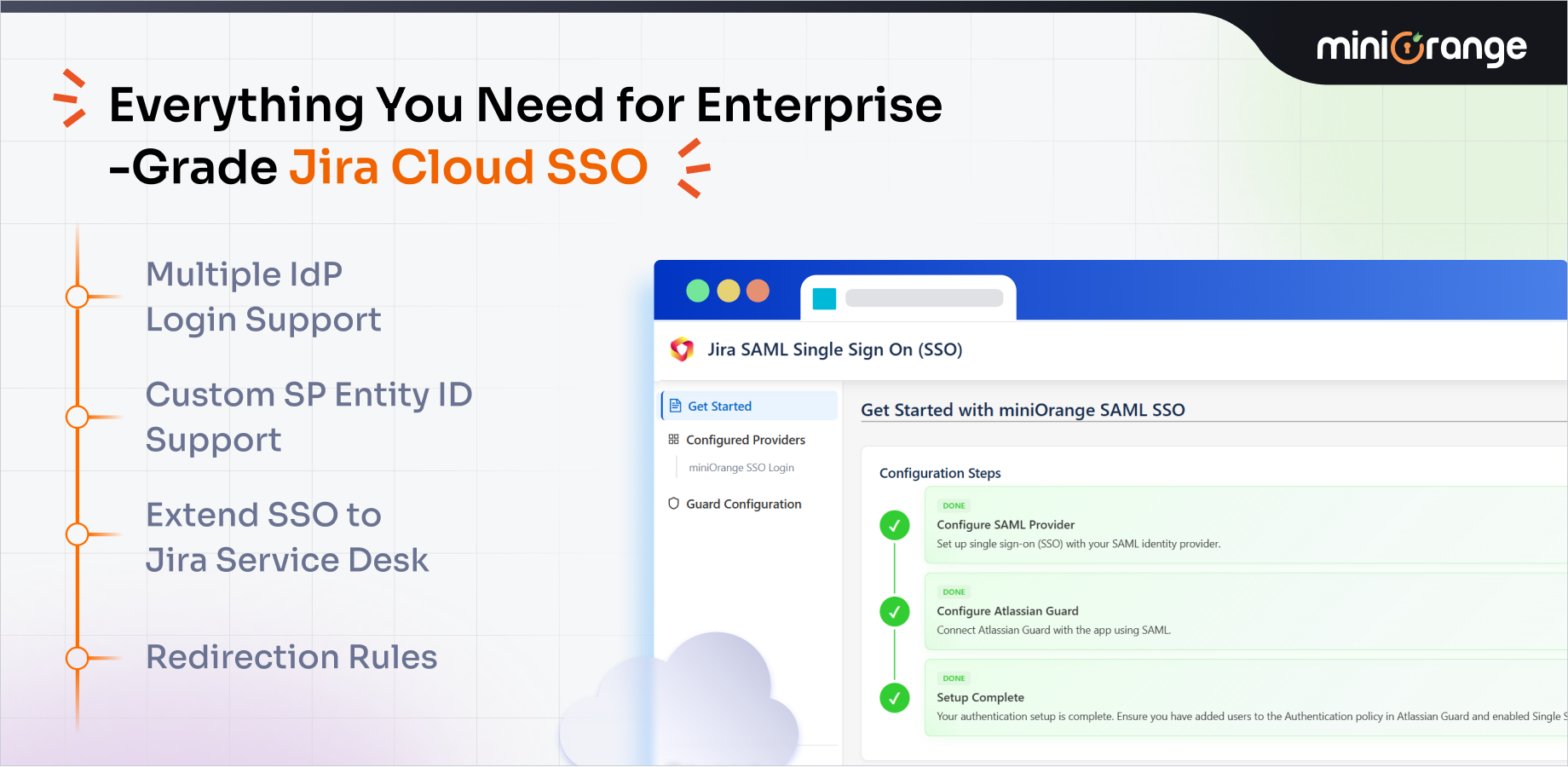Click the Configured Providers grid icon
Screen dimensions: 1568x767
[x=673, y=440]
